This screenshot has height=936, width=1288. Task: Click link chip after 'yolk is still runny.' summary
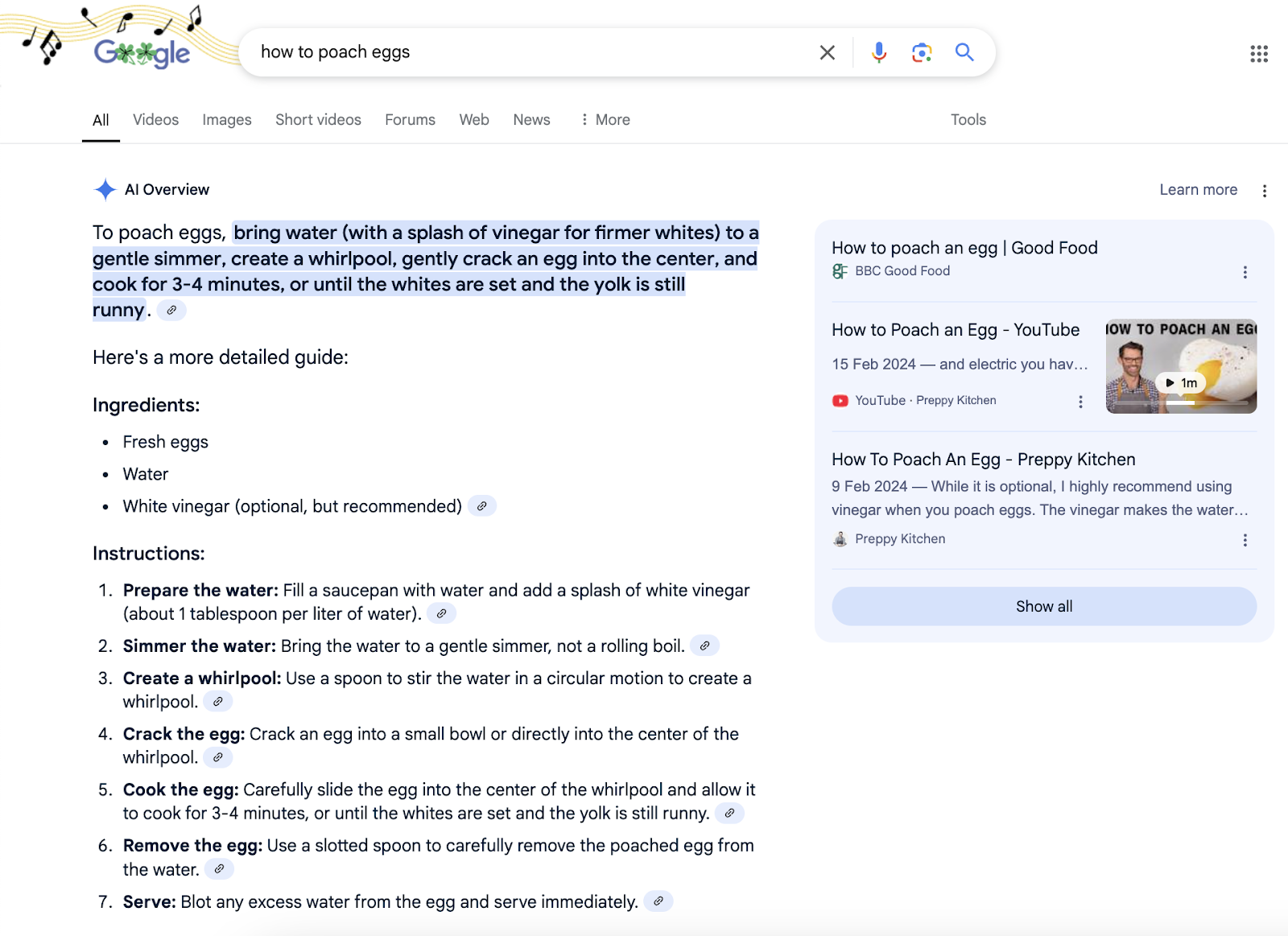(x=171, y=310)
